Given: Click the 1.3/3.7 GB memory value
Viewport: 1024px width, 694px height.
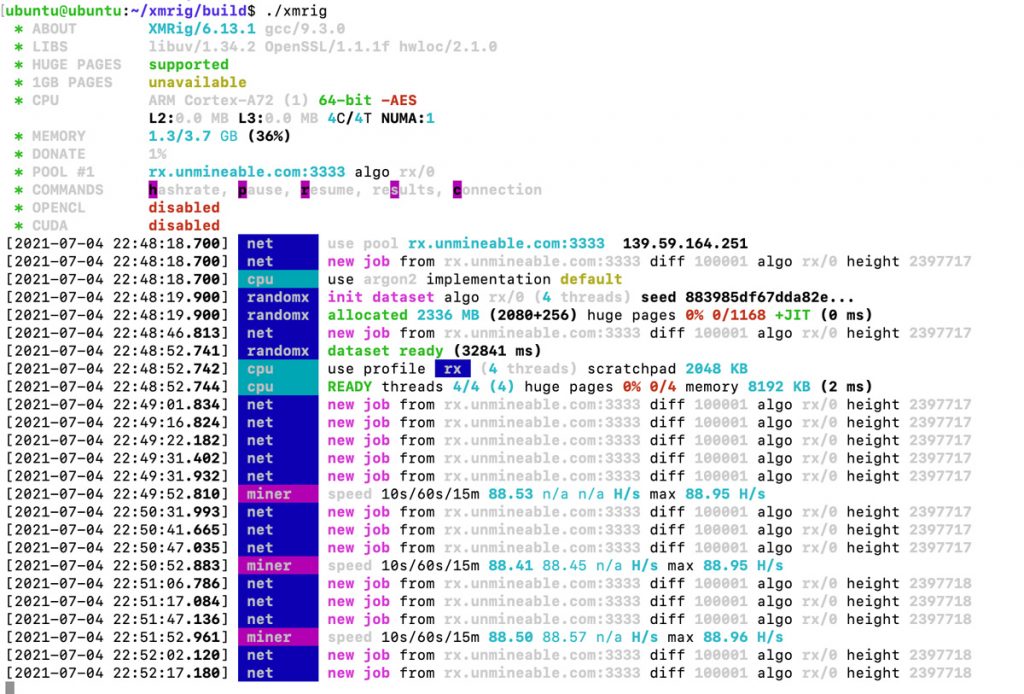Looking at the screenshot, I should point(193,136).
